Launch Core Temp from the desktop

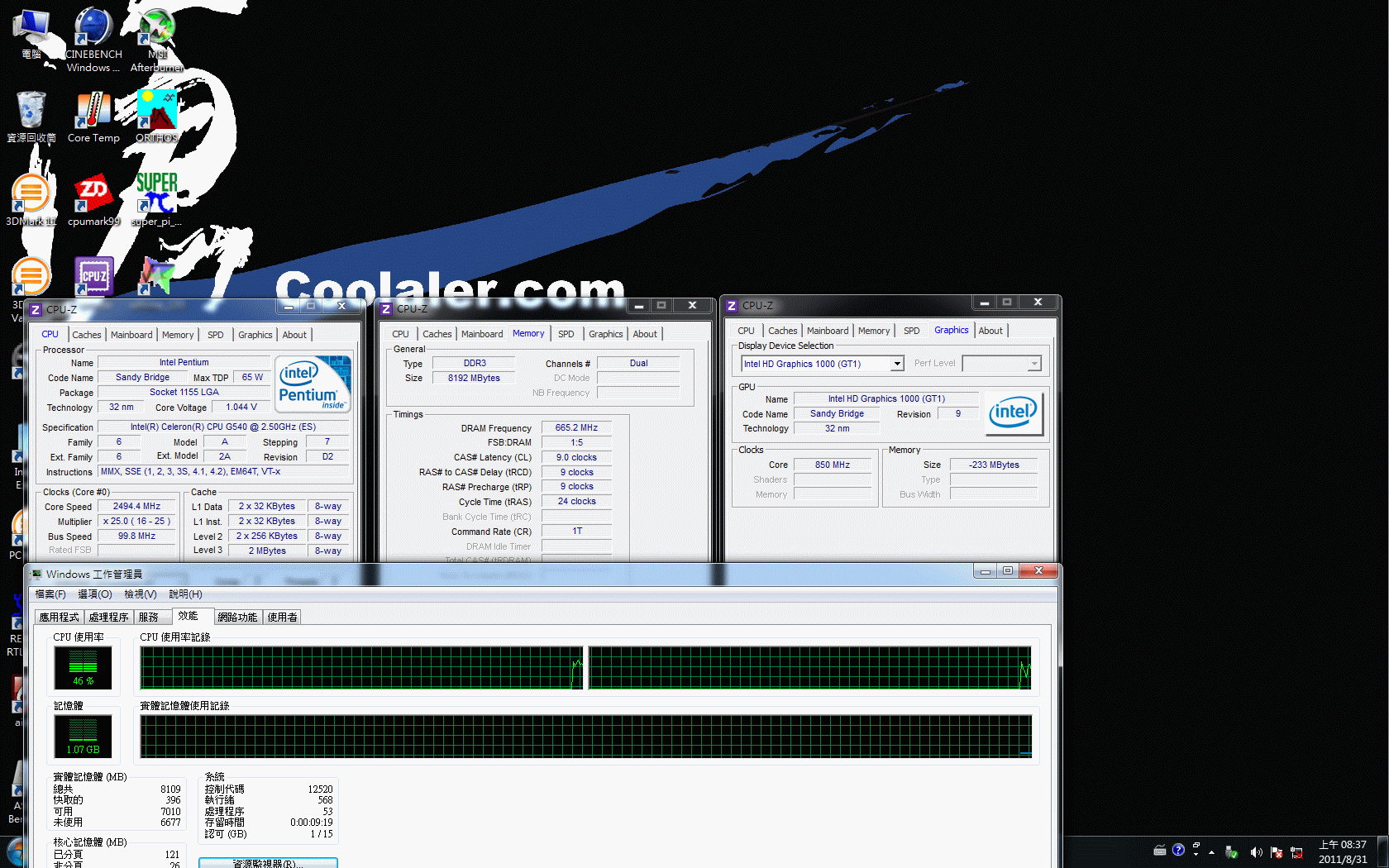point(93,116)
